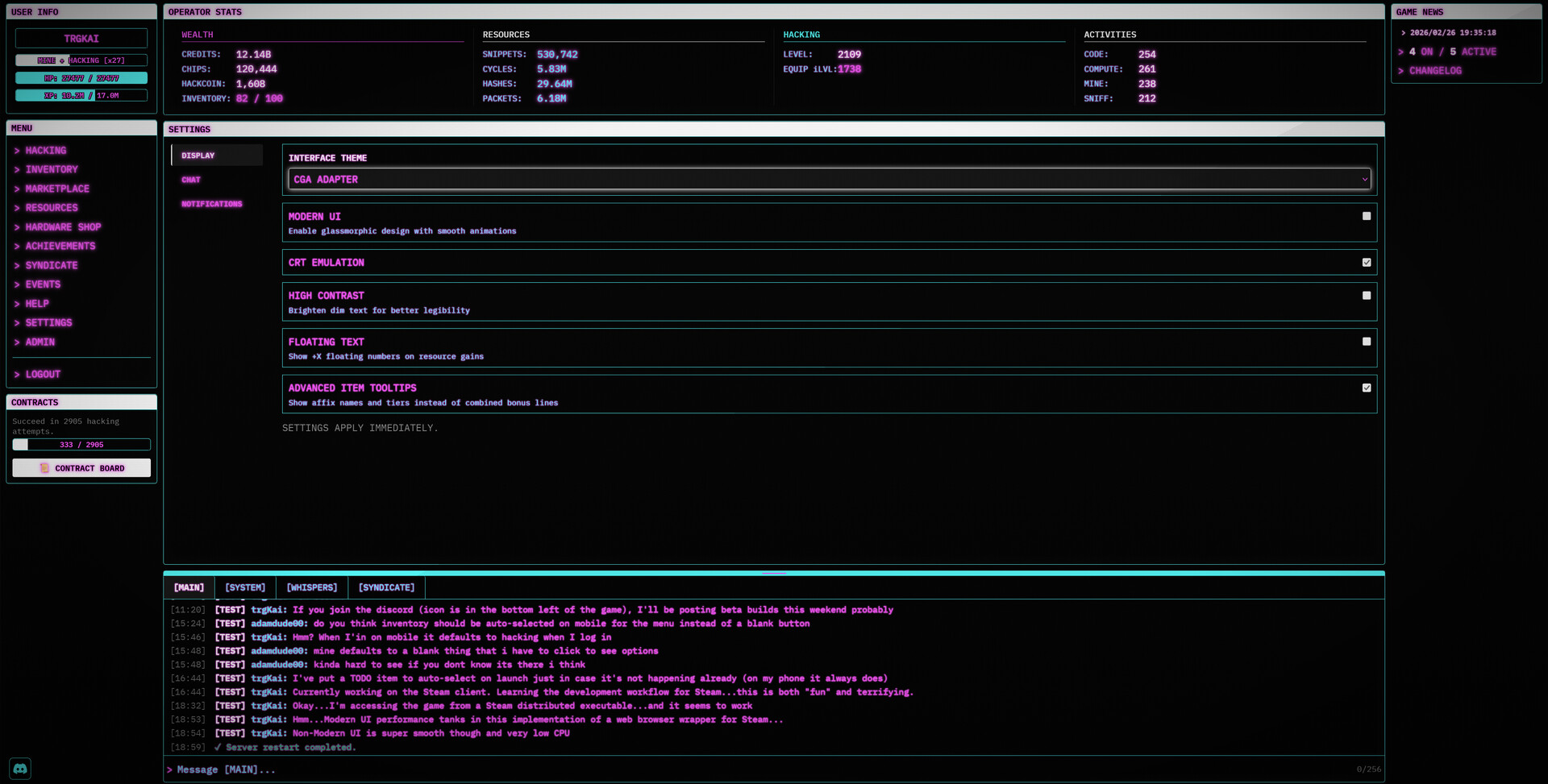Turn on the High Contrast checkbox
The width and height of the screenshot is (1548, 784).
[1366, 296]
